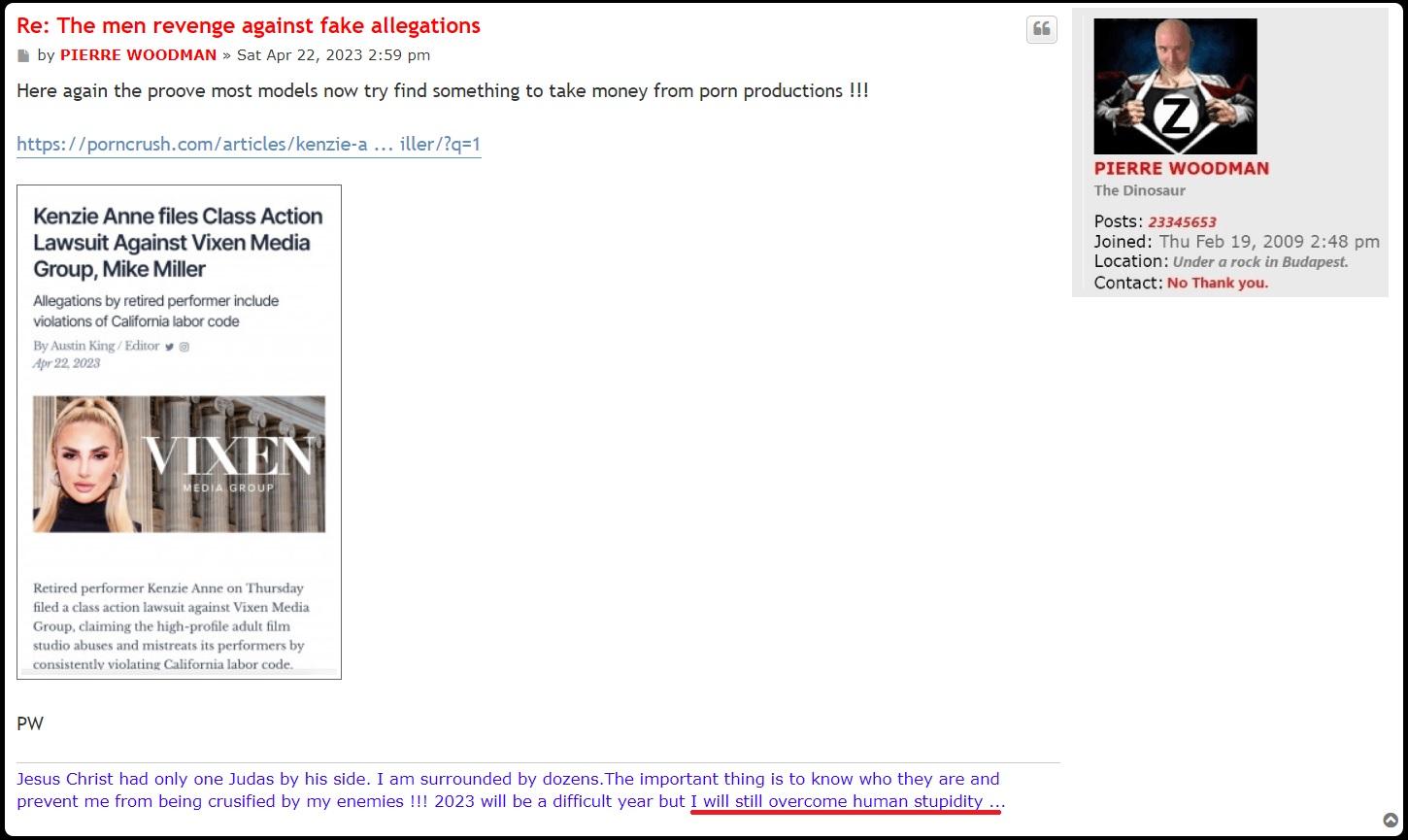The width and height of the screenshot is (1408, 840).
Task: Click the contact text No Thank you
Action: pyautogui.click(x=1218, y=283)
